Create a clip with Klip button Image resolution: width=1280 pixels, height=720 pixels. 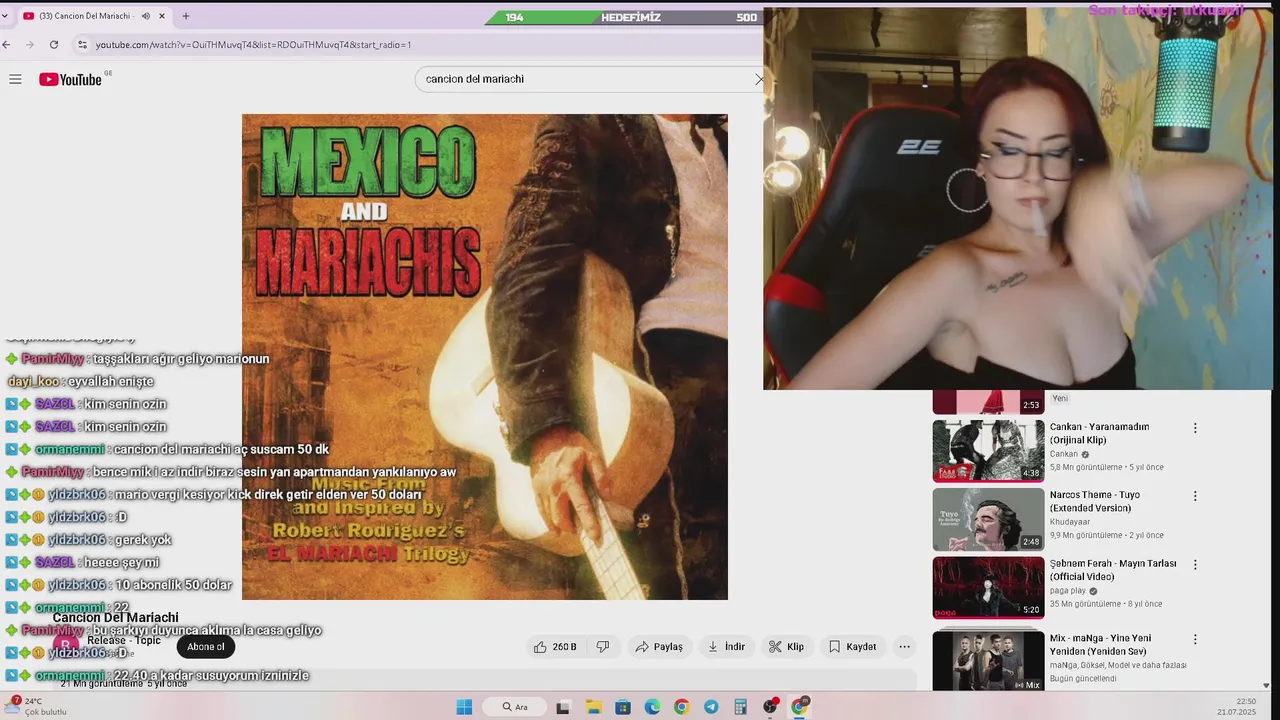pyautogui.click(x=786, y=647)
